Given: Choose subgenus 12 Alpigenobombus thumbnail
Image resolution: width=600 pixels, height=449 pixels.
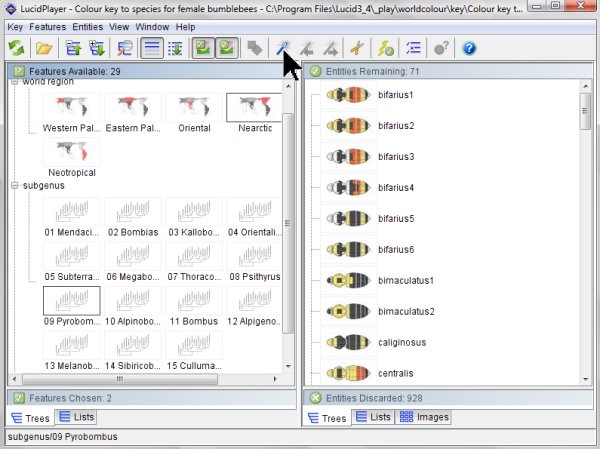Looking at the screenshot, I should [254, 301].
